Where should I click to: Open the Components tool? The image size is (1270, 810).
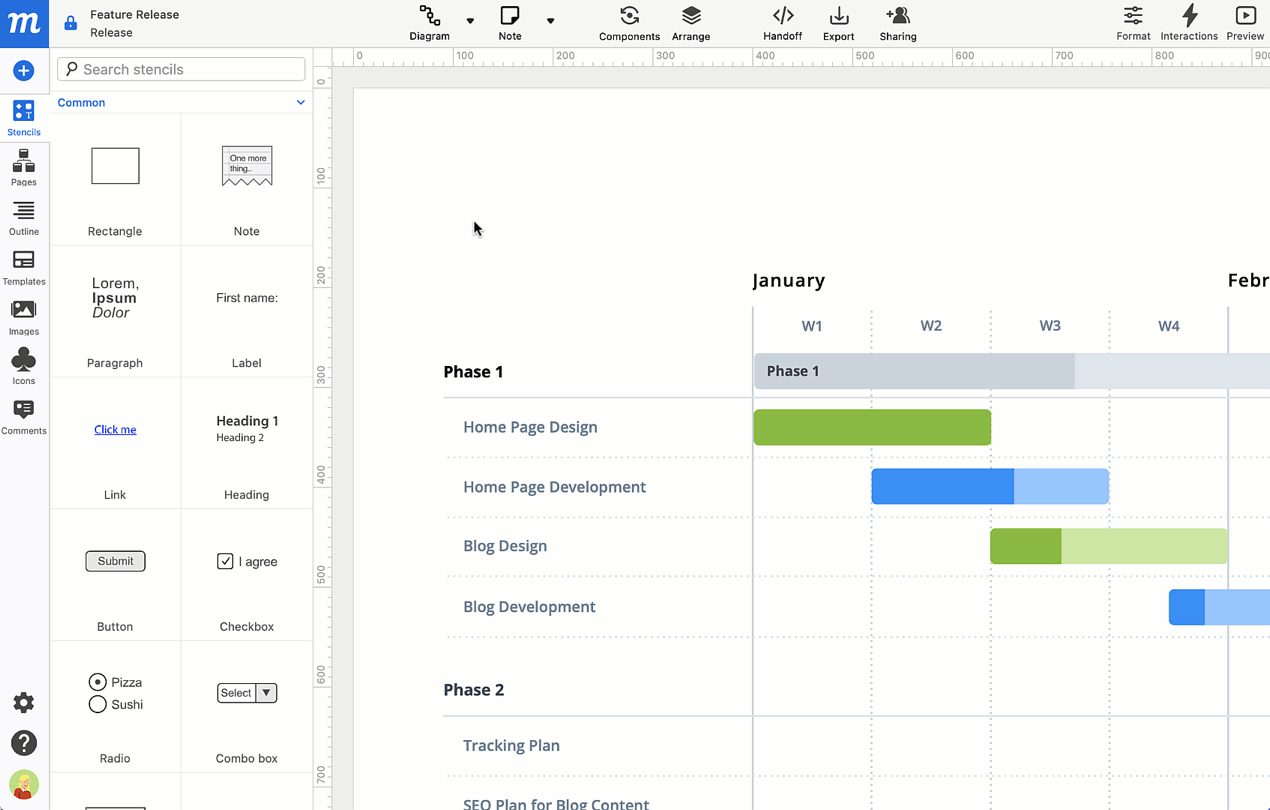[x=629, y=23]
